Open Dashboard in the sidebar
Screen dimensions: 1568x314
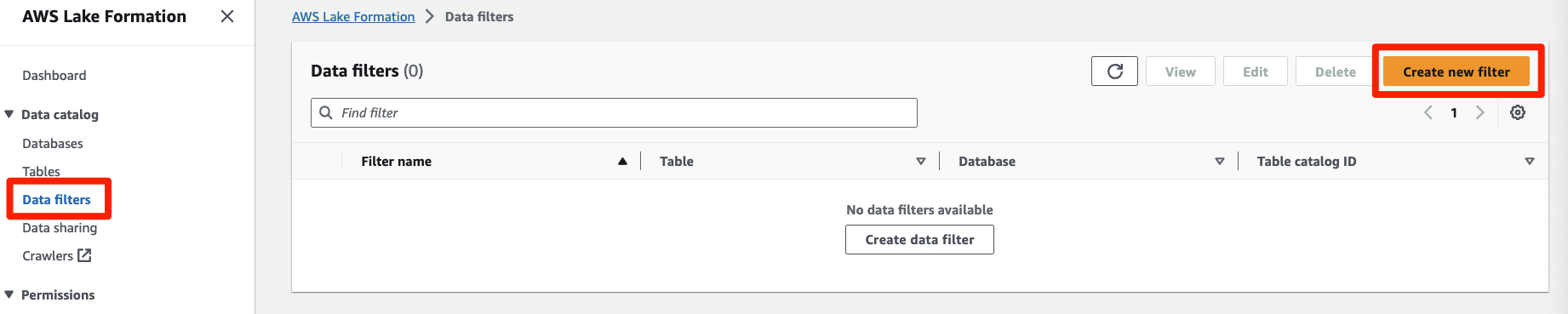tap(54, 75)
